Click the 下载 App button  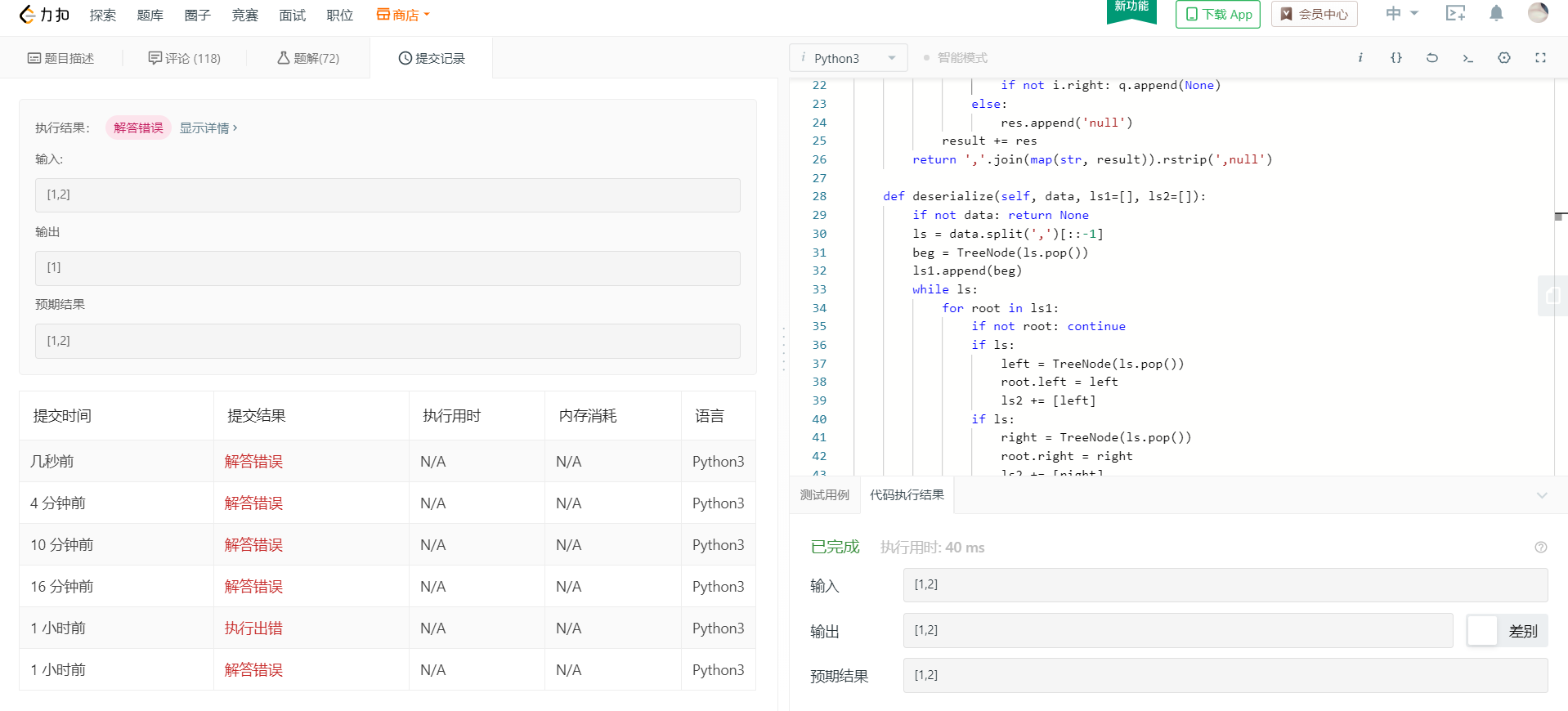point(1218,14)
